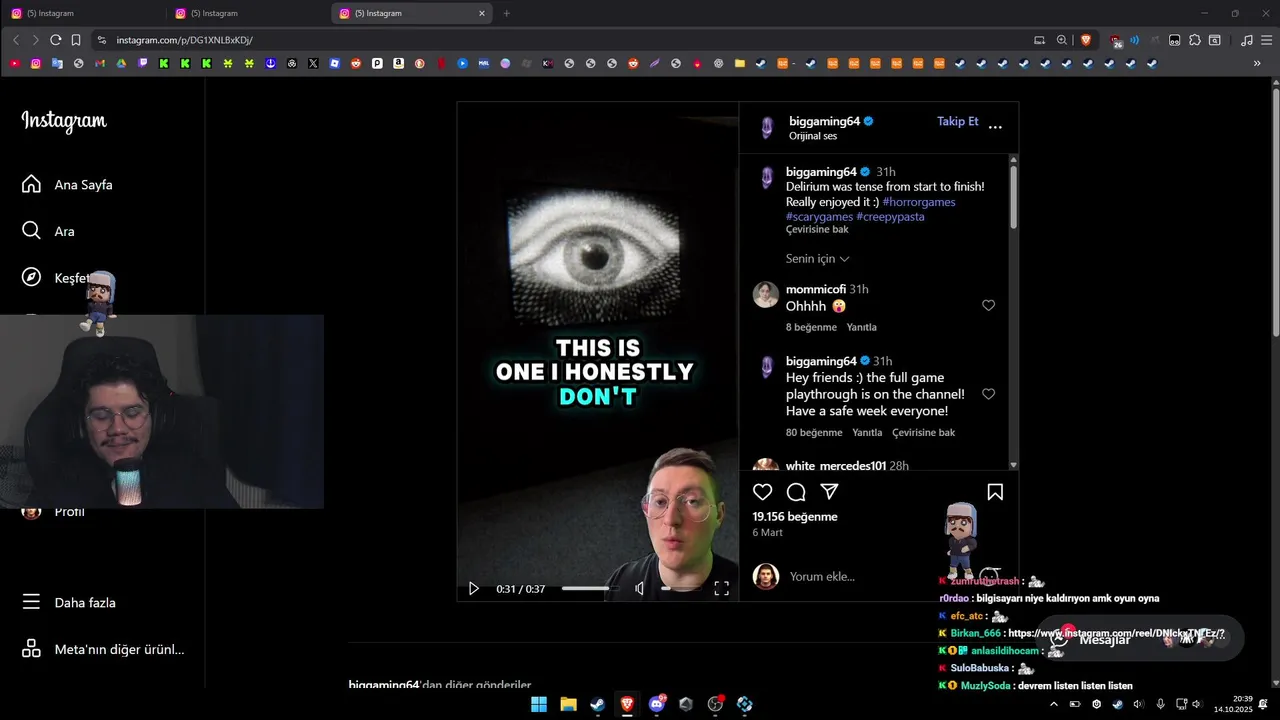The width and height of the screenshot is (1280, 720).
Task: Show more bookmarks chevron
Action: [1257, 63]
